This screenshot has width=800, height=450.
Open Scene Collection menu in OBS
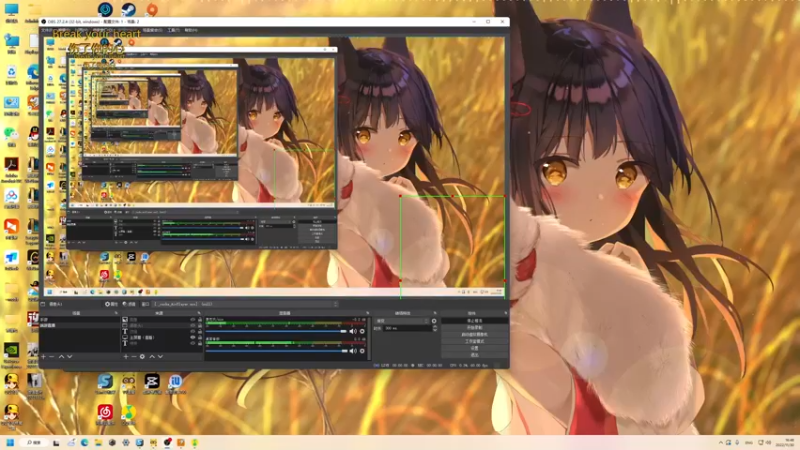click(152, 30)
